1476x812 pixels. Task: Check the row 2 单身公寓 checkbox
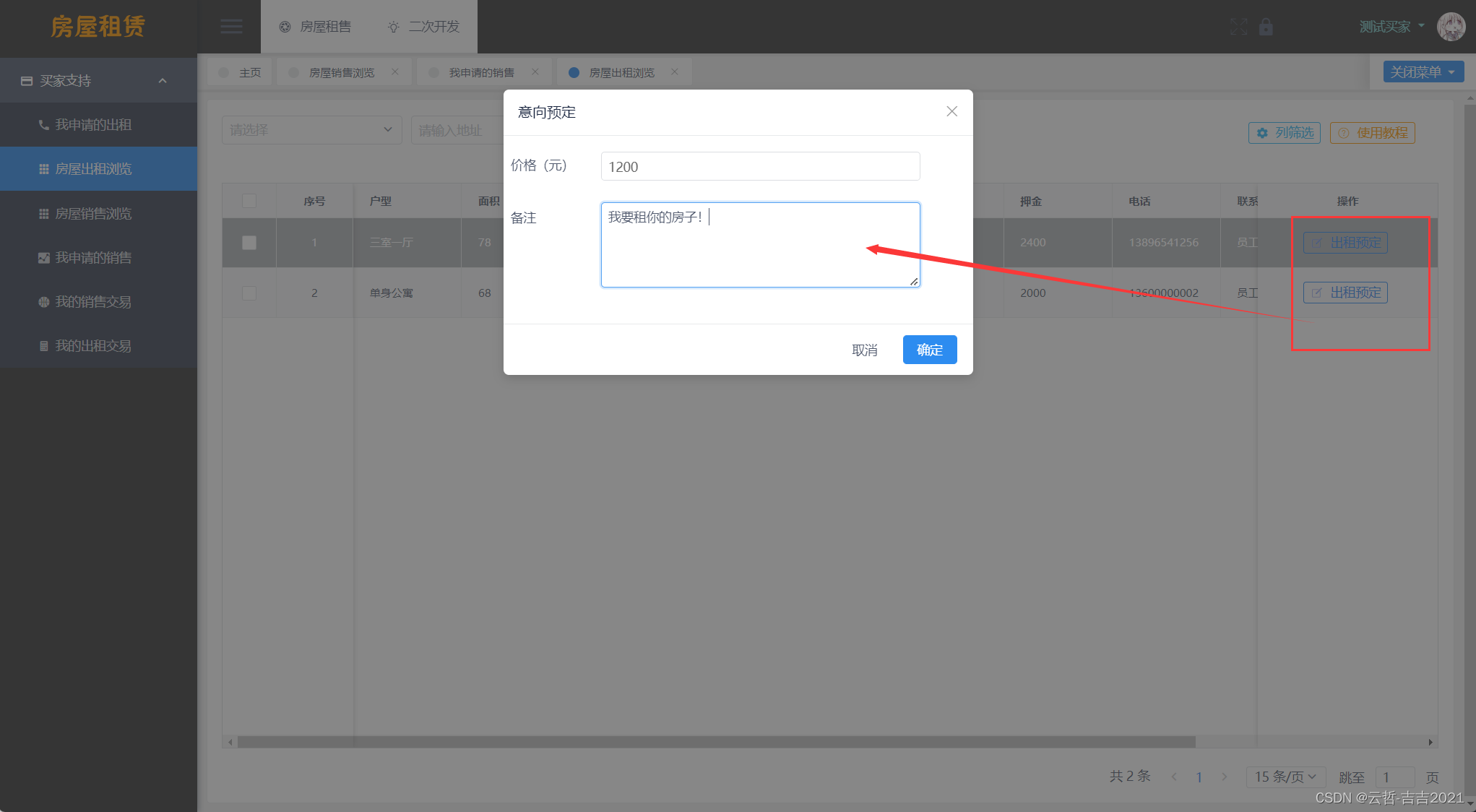coord(249,293)
